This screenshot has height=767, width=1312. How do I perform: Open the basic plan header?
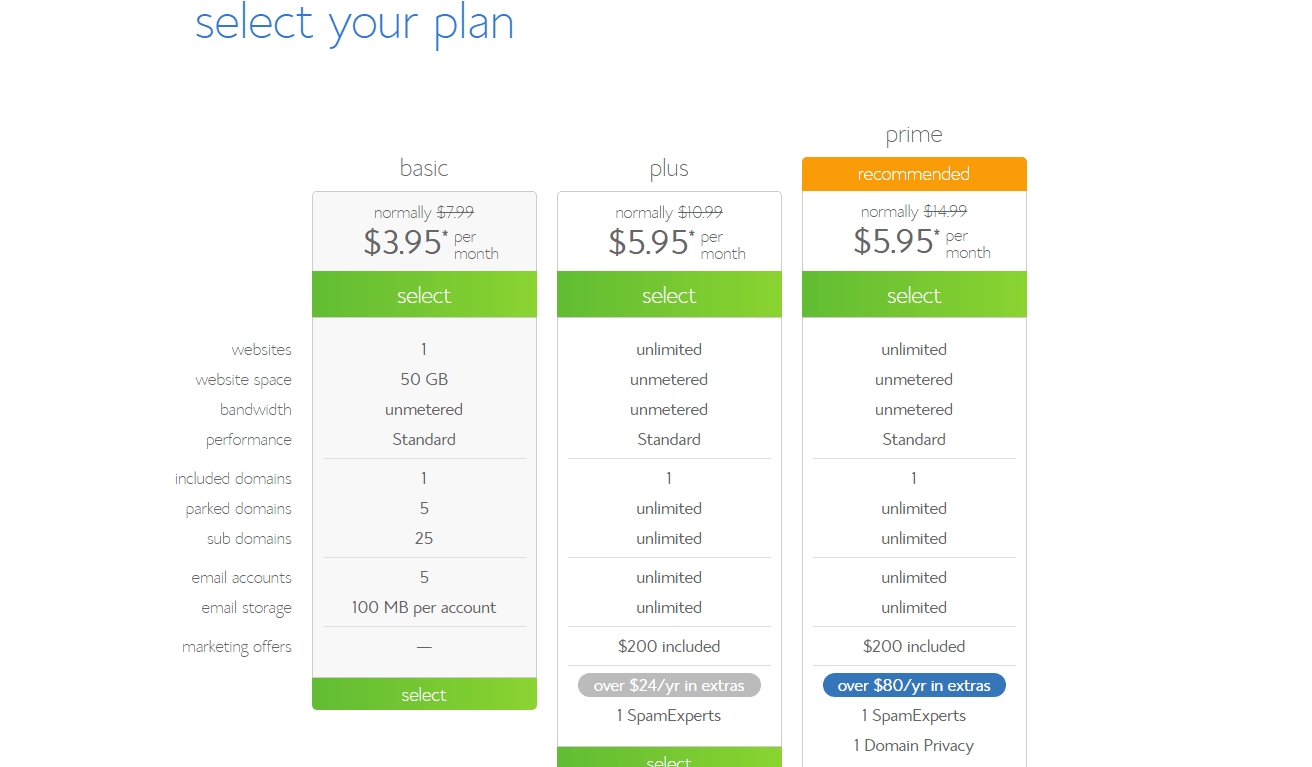[424, 168]
